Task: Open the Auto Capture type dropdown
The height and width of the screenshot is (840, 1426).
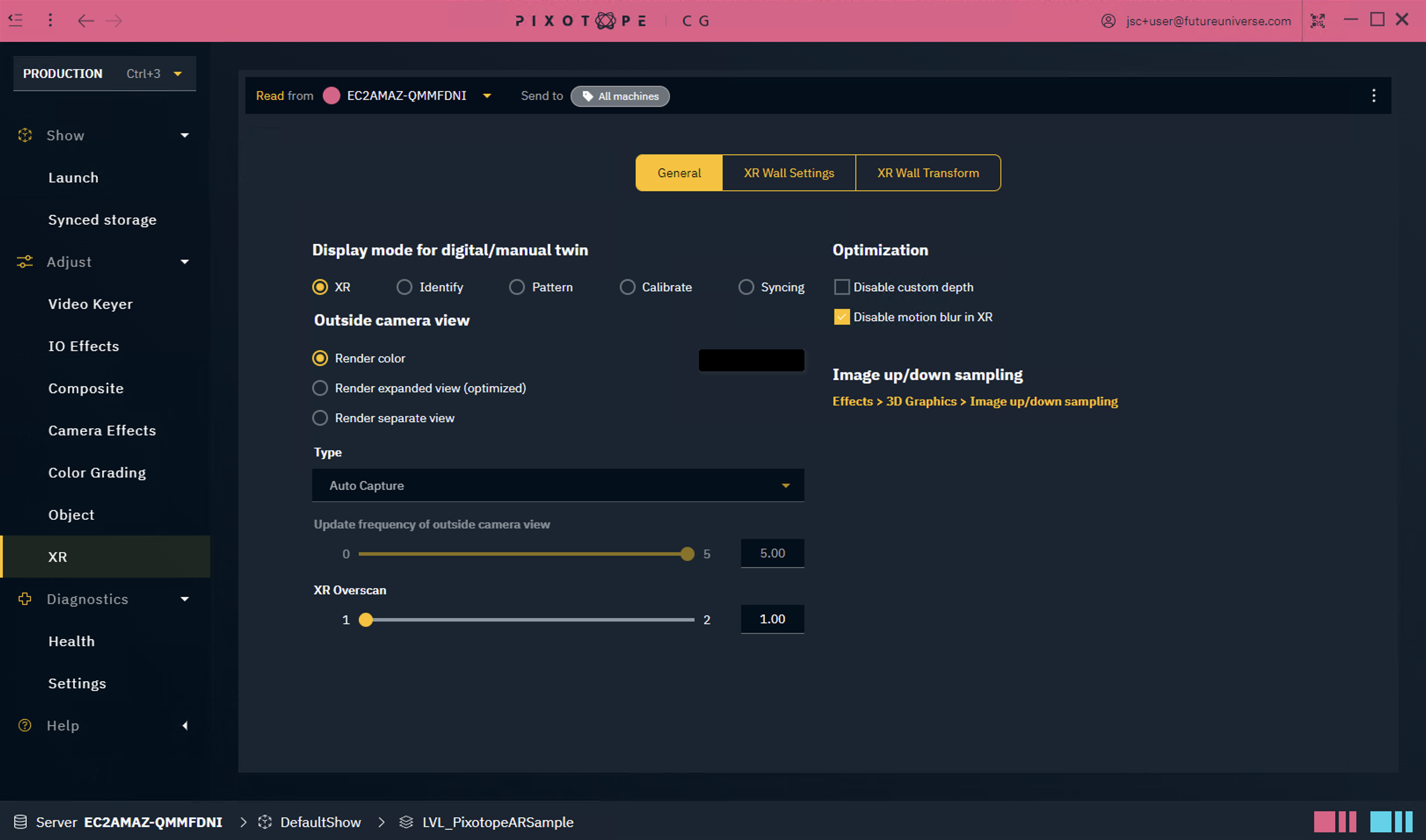Action: click(x=558, y=485)
